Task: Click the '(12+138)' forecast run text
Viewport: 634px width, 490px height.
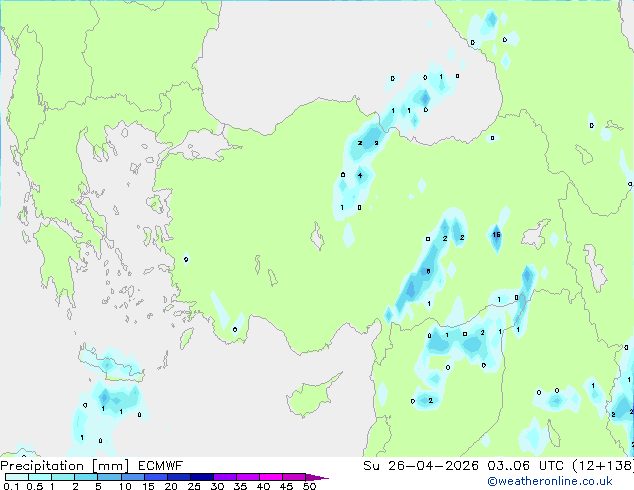Action: click(x=603, y=466)
